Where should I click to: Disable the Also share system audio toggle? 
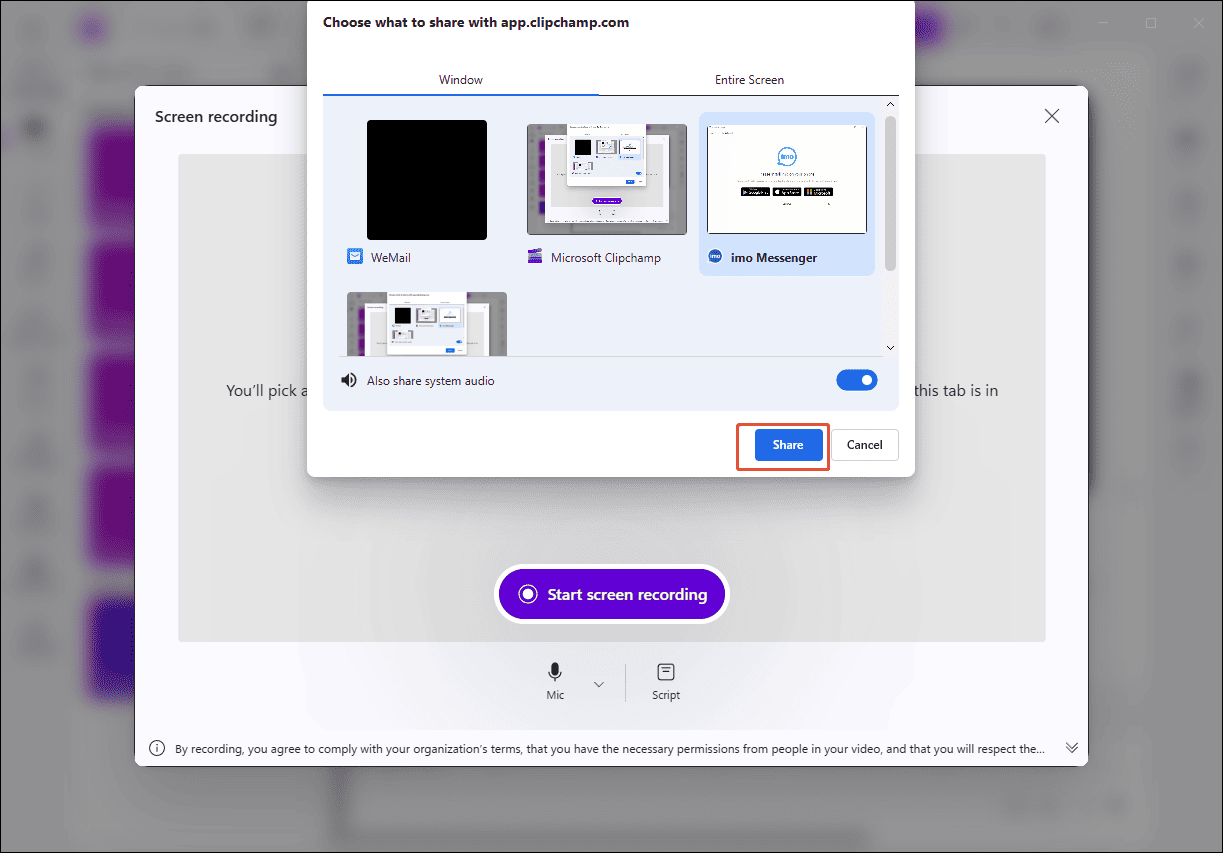pyautogui.click(x=857, y=380)
